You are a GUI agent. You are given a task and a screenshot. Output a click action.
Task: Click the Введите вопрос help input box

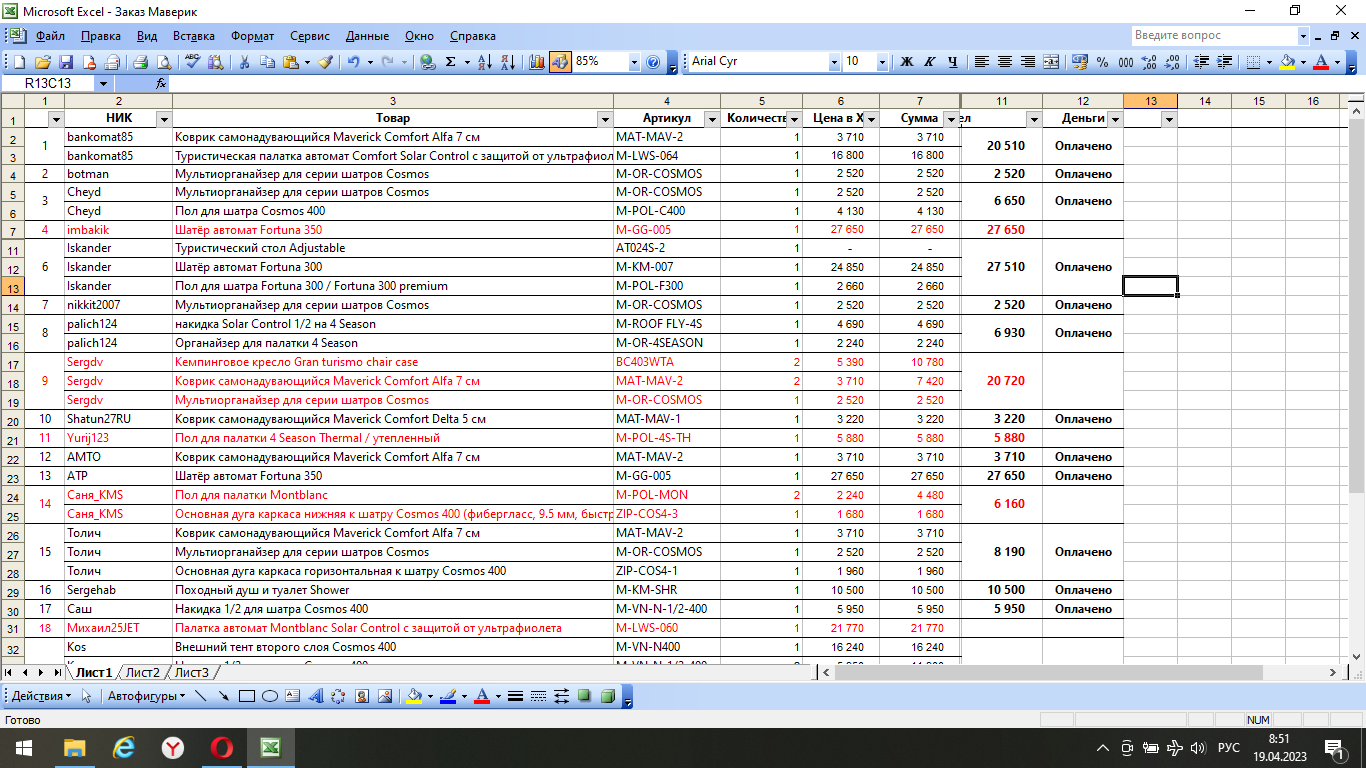coord(1214,36)
